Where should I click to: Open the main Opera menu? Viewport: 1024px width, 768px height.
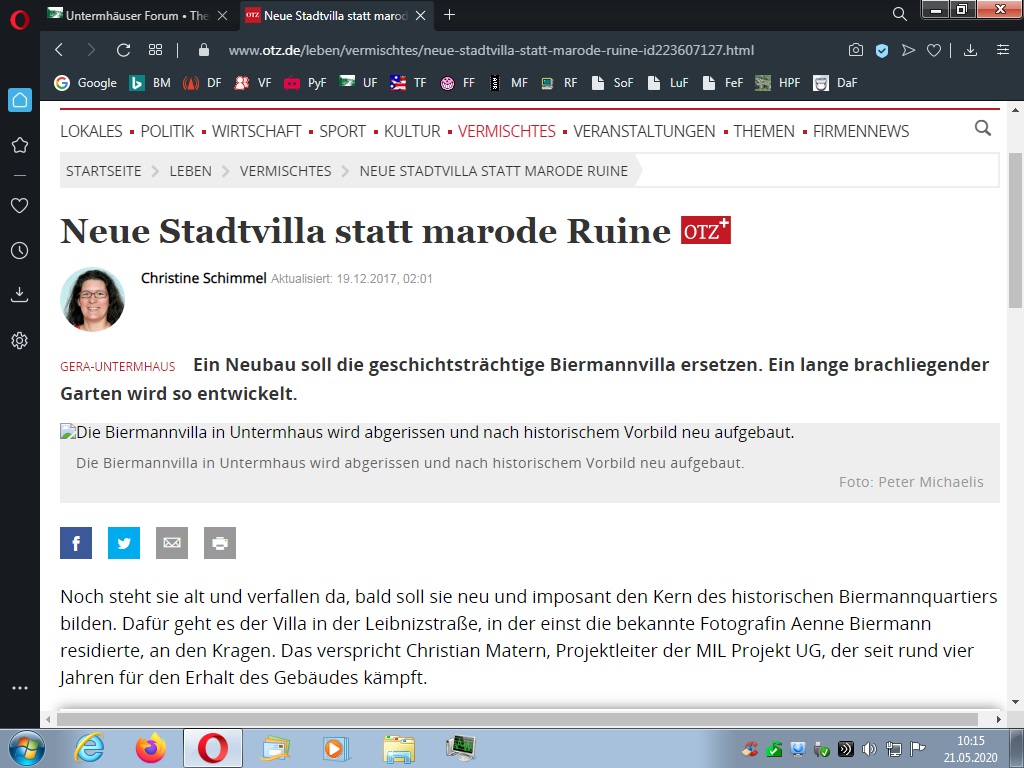tap(19, 19)
